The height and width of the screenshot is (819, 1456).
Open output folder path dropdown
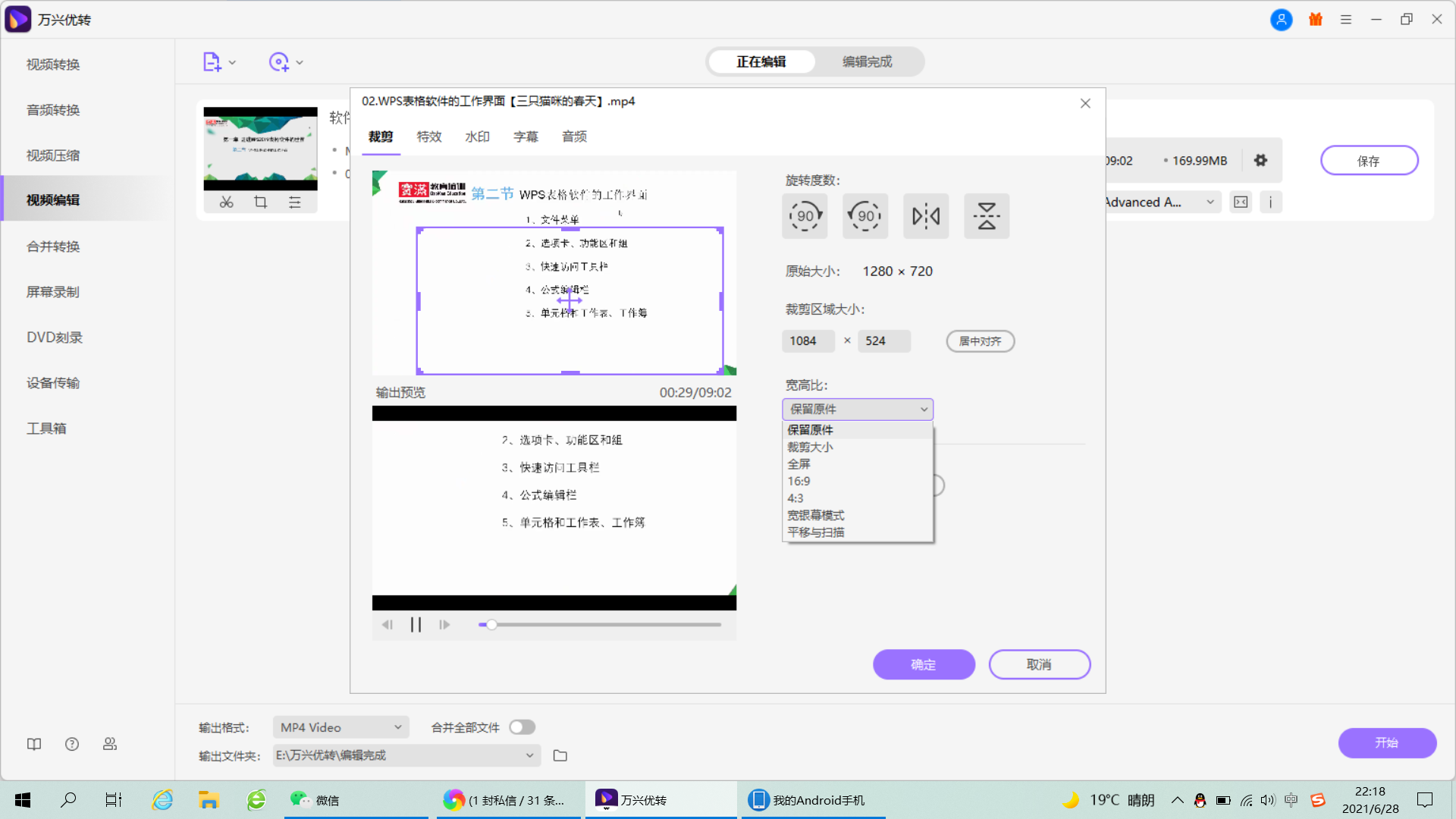tap(406, 755)
